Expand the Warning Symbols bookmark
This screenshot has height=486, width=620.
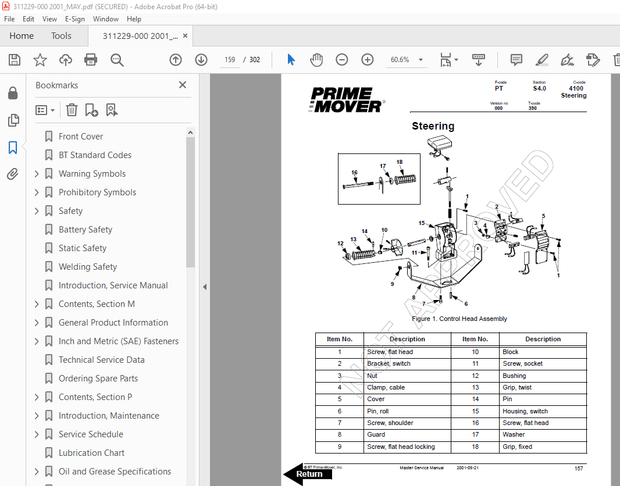(36, 174)
